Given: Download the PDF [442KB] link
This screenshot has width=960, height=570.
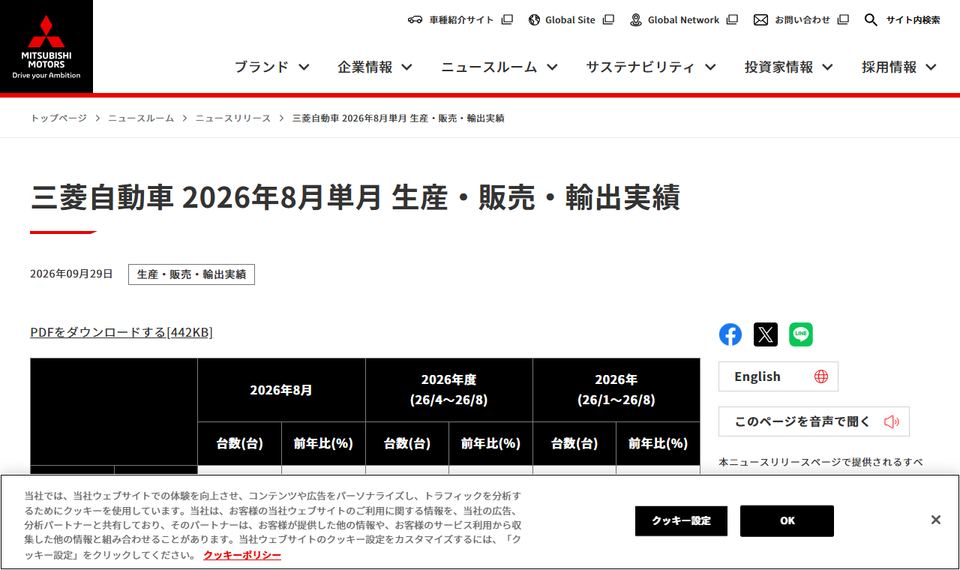Looking at the screenshot, I should click(121, 332).
